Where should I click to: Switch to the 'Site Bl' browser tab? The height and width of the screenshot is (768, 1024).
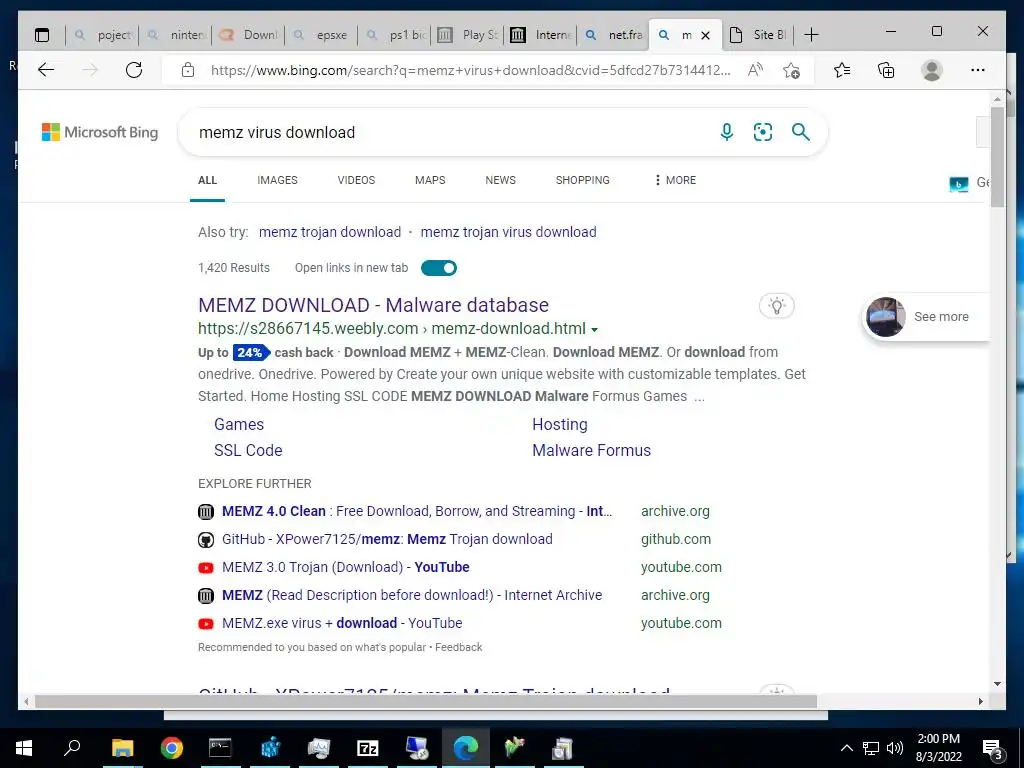[x=759, y=35]
